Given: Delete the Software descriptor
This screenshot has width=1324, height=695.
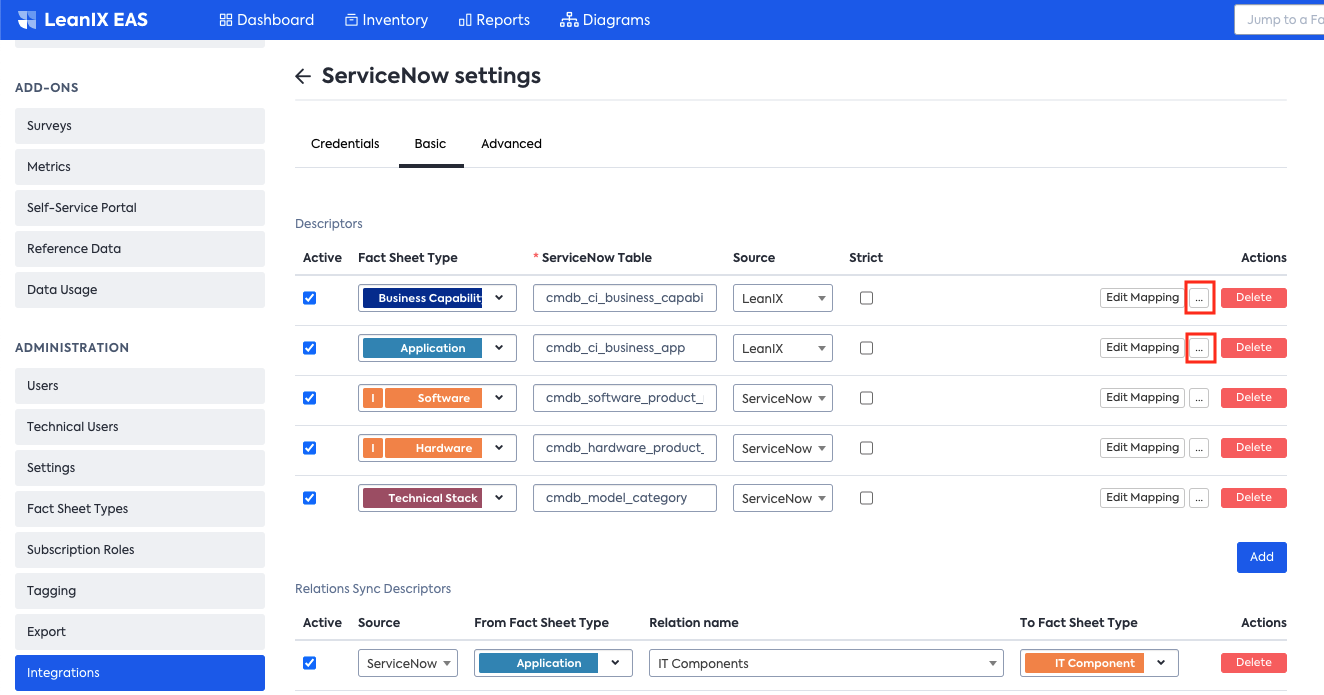Looking at the screenshot, I should pyautogui.click(x=1254, y=398).
